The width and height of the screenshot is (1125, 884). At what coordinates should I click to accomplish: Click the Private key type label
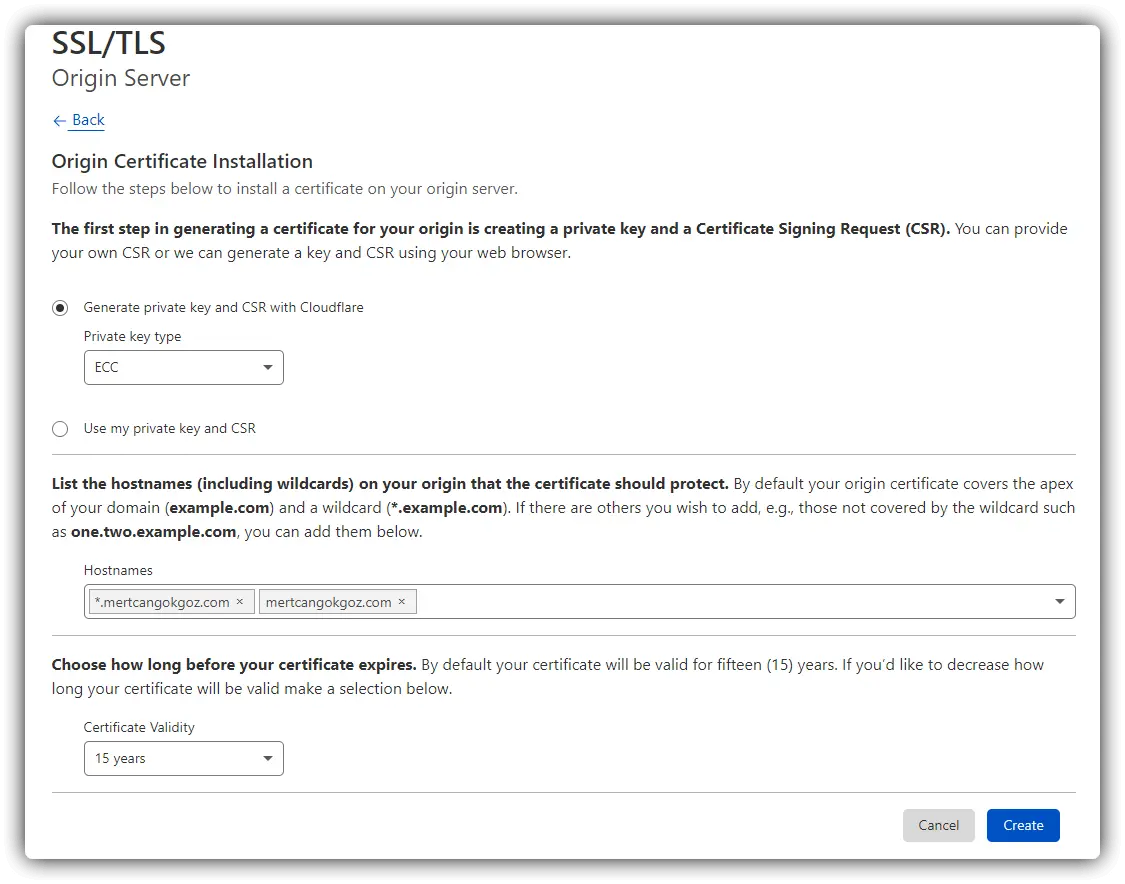(x=133, y=337)
